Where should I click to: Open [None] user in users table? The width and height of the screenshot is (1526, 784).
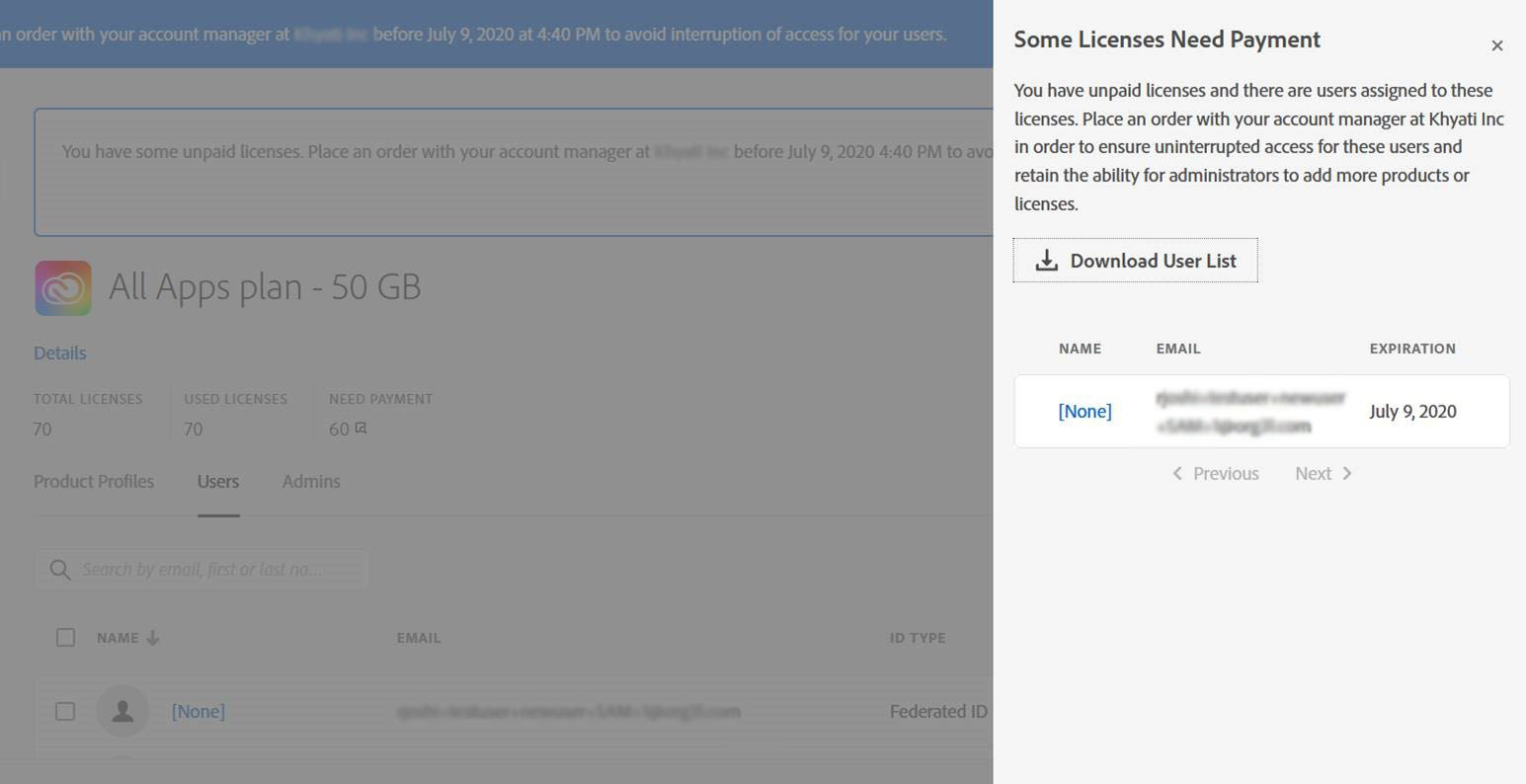click(199, 712)
